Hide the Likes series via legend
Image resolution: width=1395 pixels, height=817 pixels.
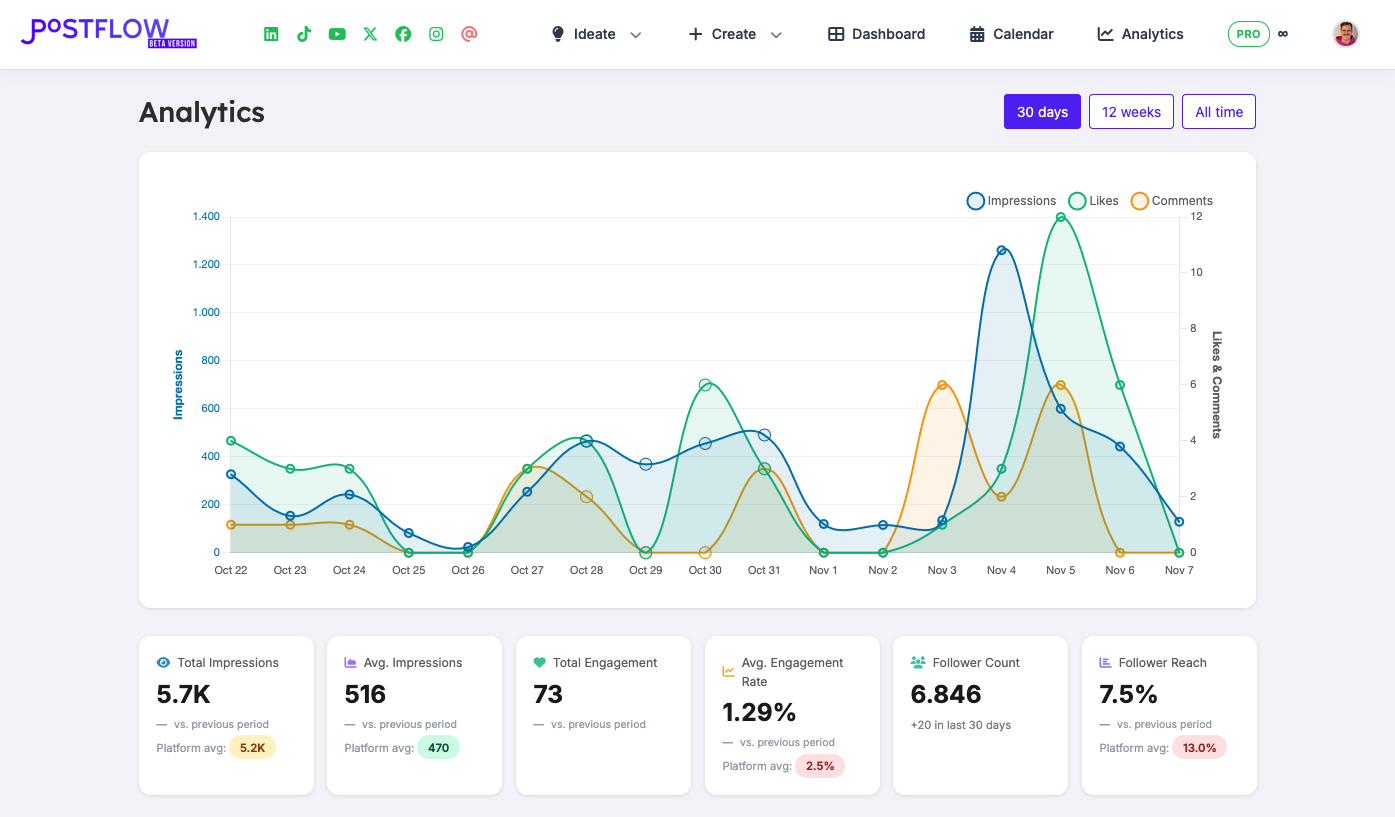point(1093,200)
